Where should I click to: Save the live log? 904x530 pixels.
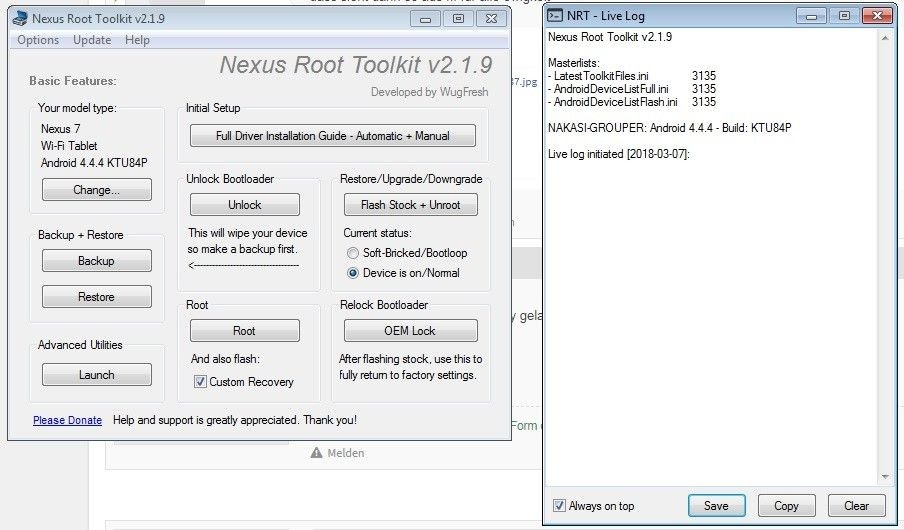(x=716, y=506)
